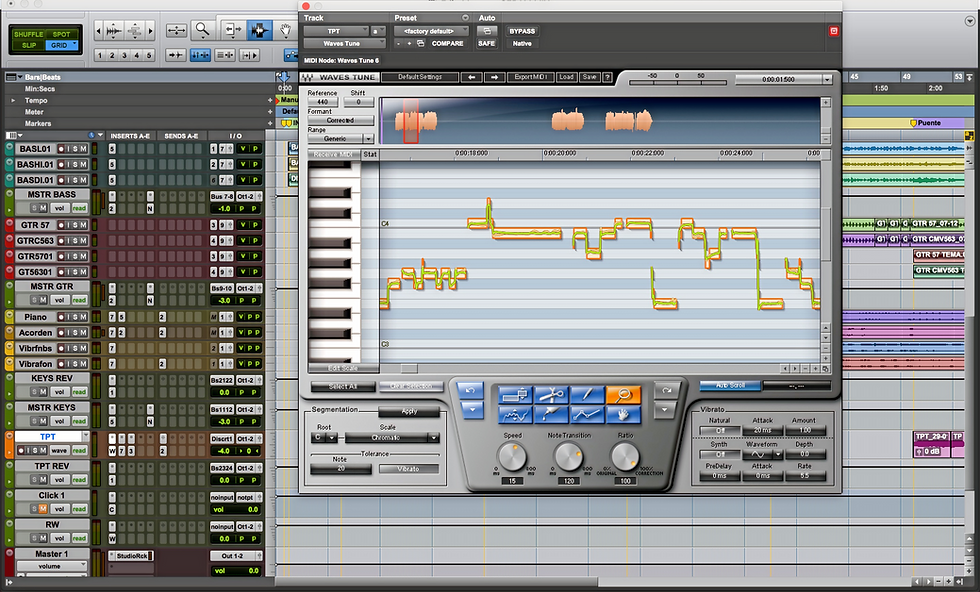Viewport: 980px width, 592px height.
Task: Select the Curve pitch tool
Action: pyautogui.click(x=515, y=414)
